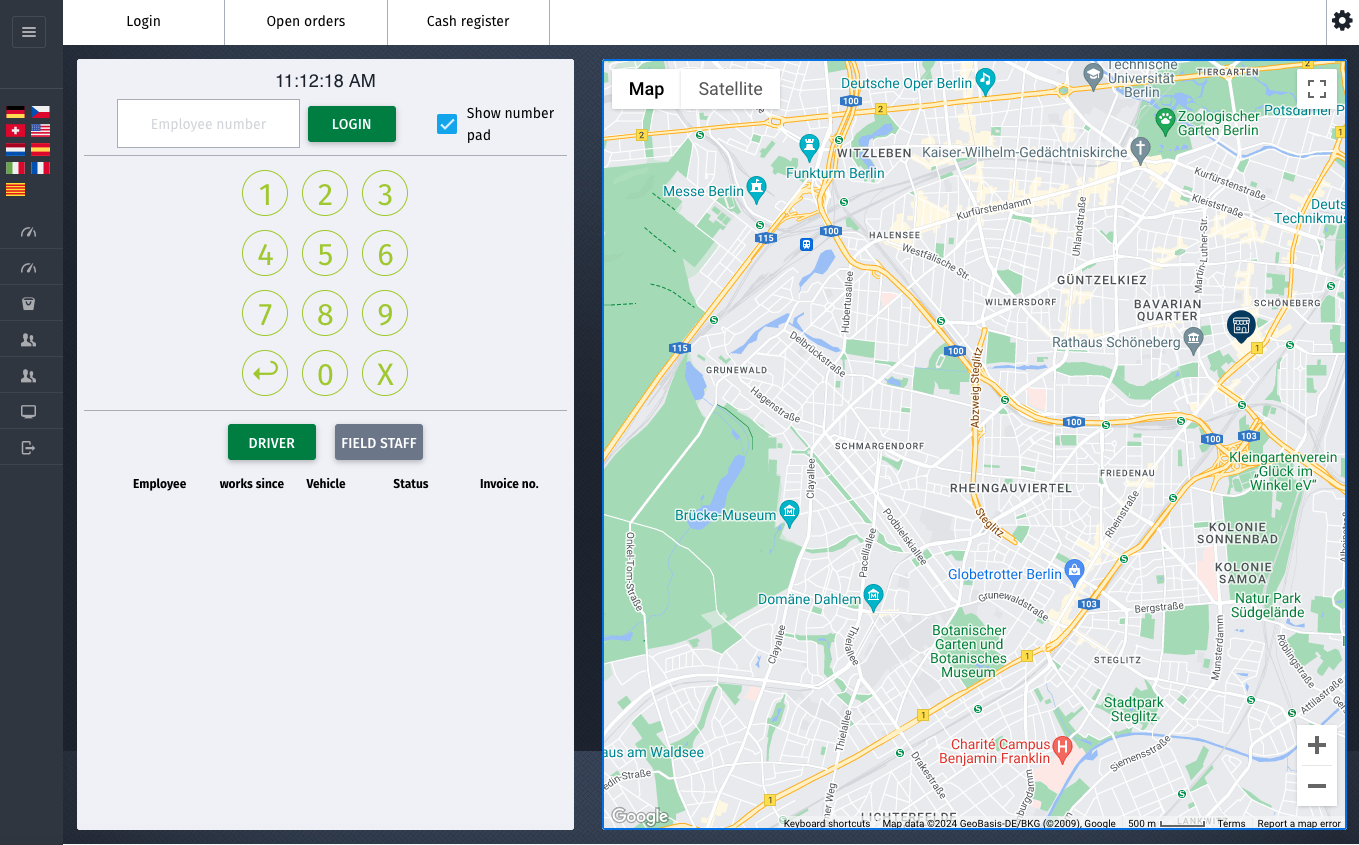Click the return arrow key on the number pad
Screen dimensions: 1359x845
[265, 374]
